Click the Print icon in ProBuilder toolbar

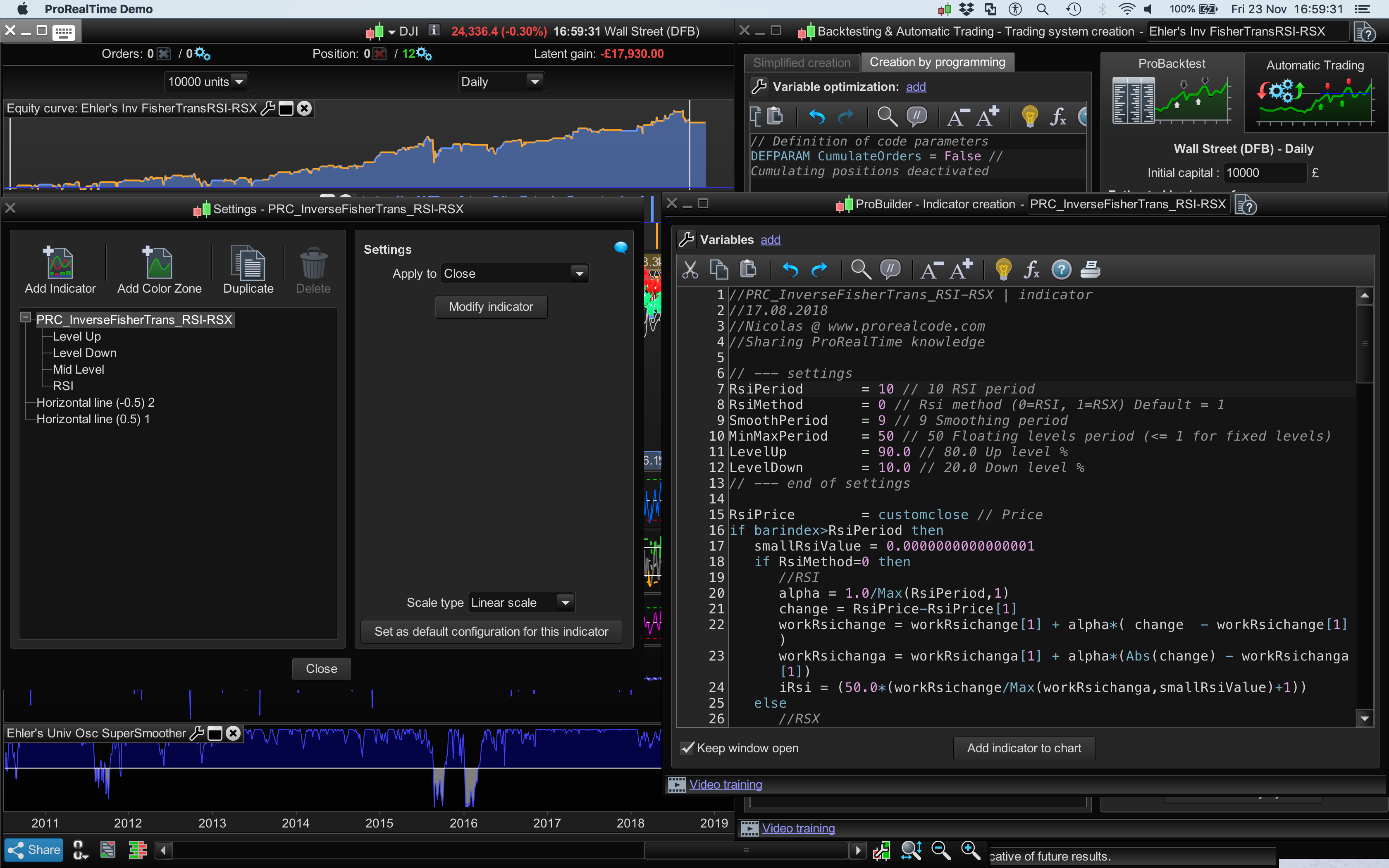pyautogui.click(x=1090, y=269)
